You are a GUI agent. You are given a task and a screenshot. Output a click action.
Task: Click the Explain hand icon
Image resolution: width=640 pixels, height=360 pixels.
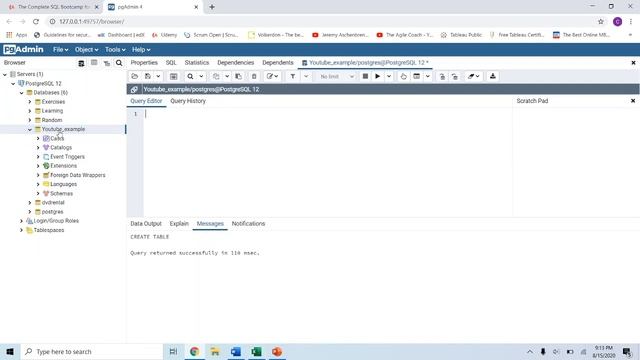pyautogui.click(x=403, y=76)
